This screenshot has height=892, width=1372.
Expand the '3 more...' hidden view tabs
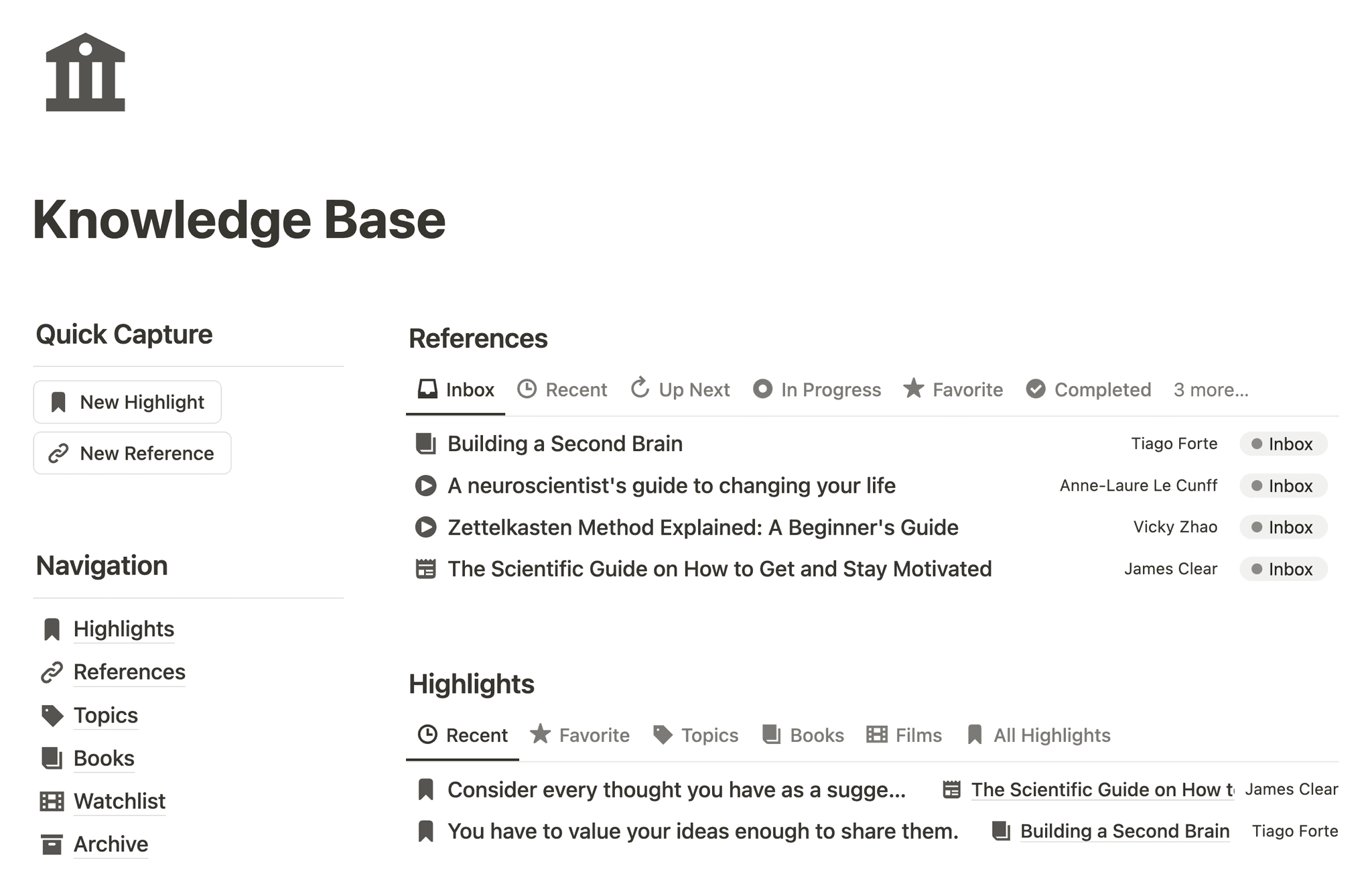click(x=1211, y=389)
